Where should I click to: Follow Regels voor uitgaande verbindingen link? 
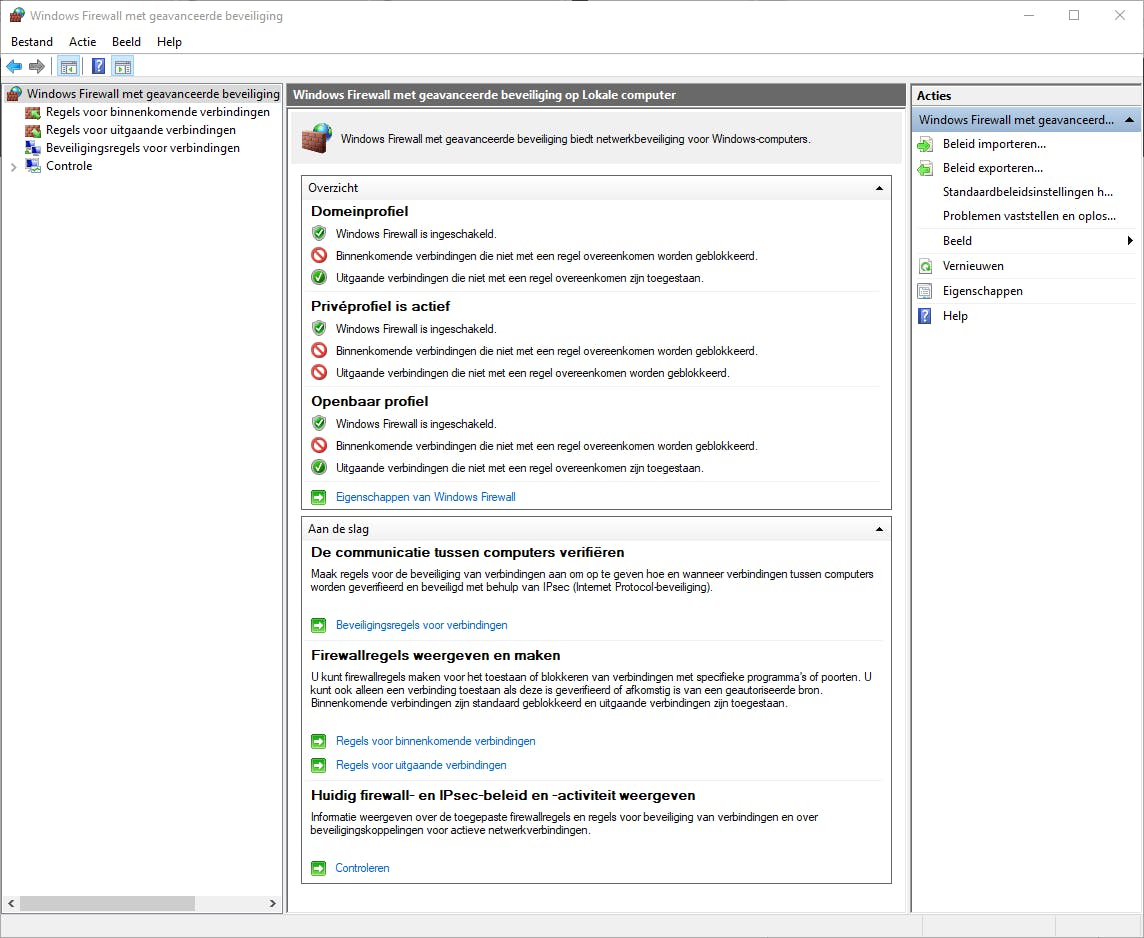point(421,765)
